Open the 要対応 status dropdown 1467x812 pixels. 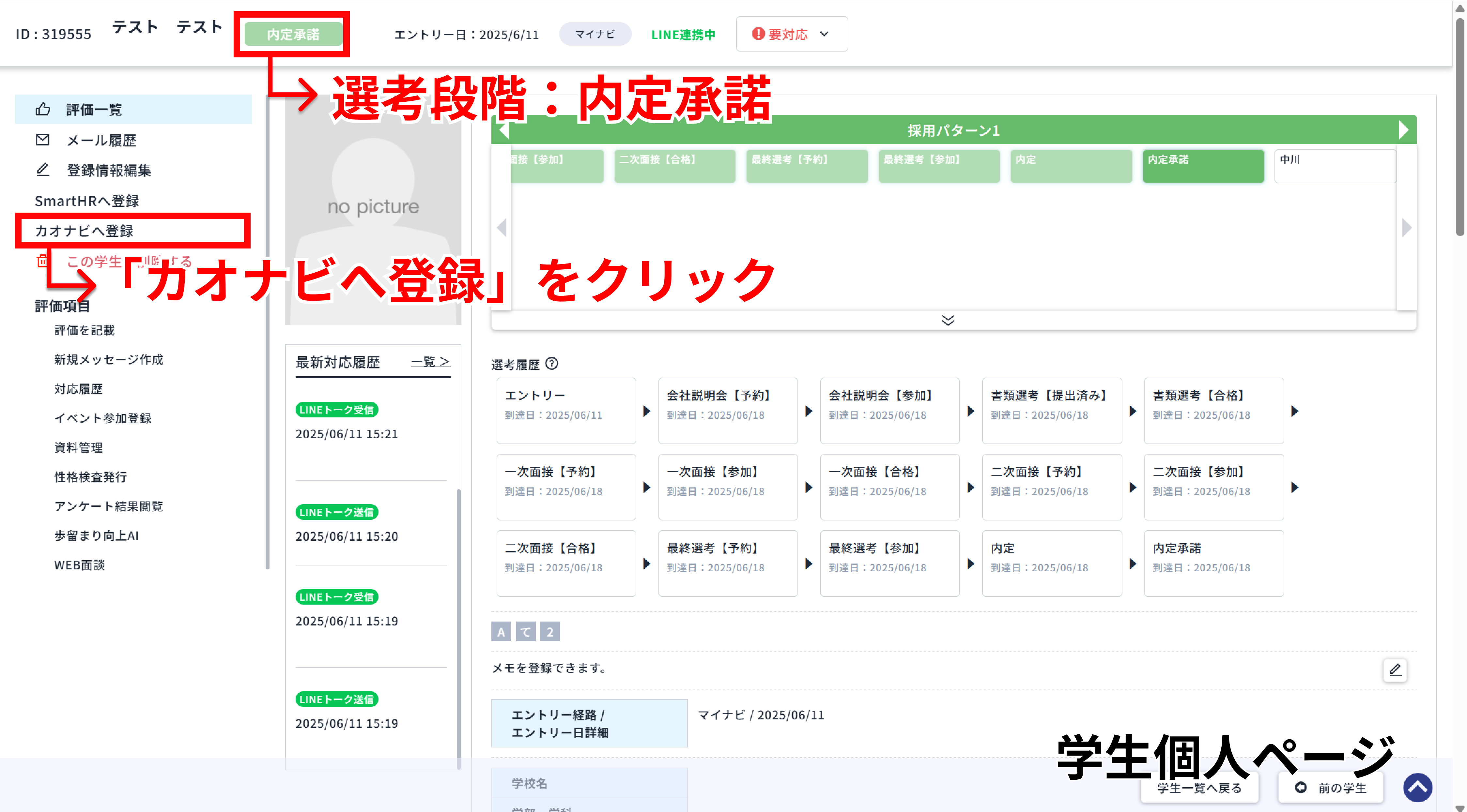[824, 34]
